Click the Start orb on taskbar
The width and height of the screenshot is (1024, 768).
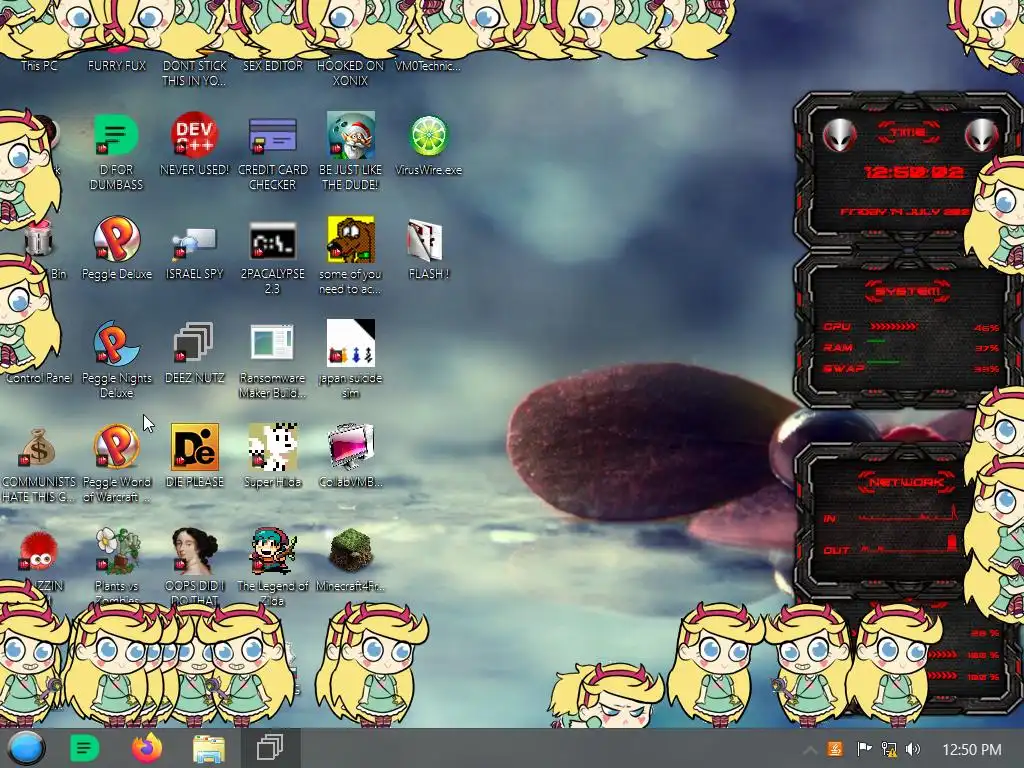(x=26, y=748)
